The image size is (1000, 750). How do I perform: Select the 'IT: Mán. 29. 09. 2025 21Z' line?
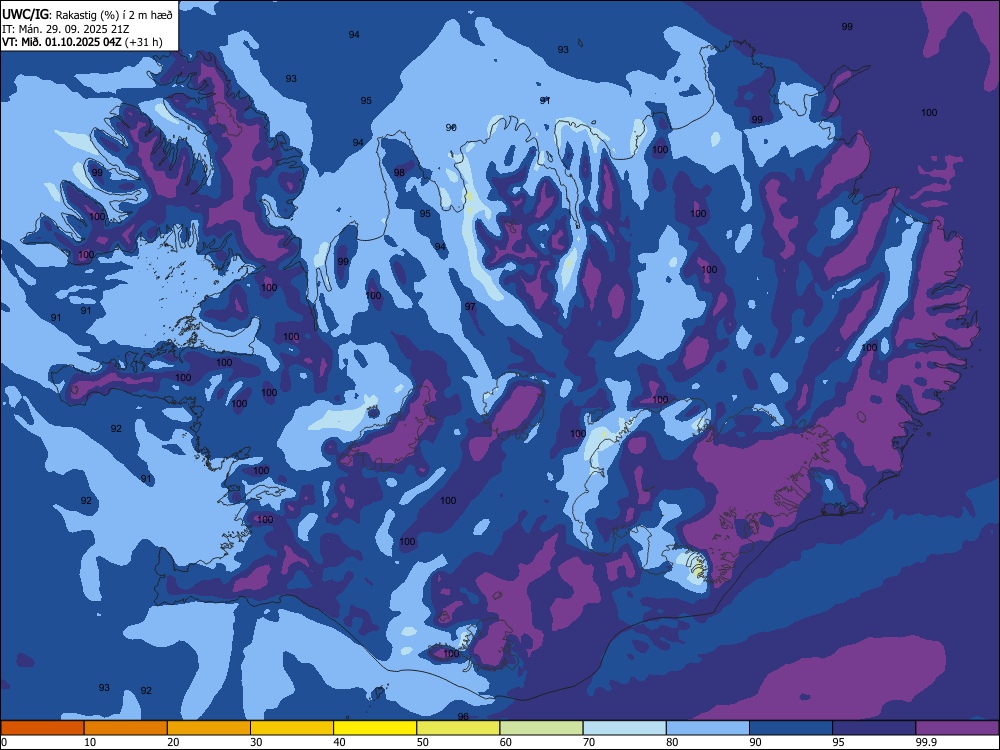point(66,29)
